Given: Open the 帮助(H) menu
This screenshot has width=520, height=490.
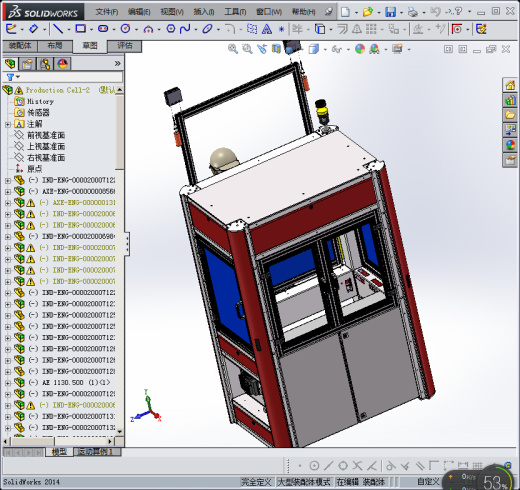Looking at the screenshot, I should tap(303, 12).
